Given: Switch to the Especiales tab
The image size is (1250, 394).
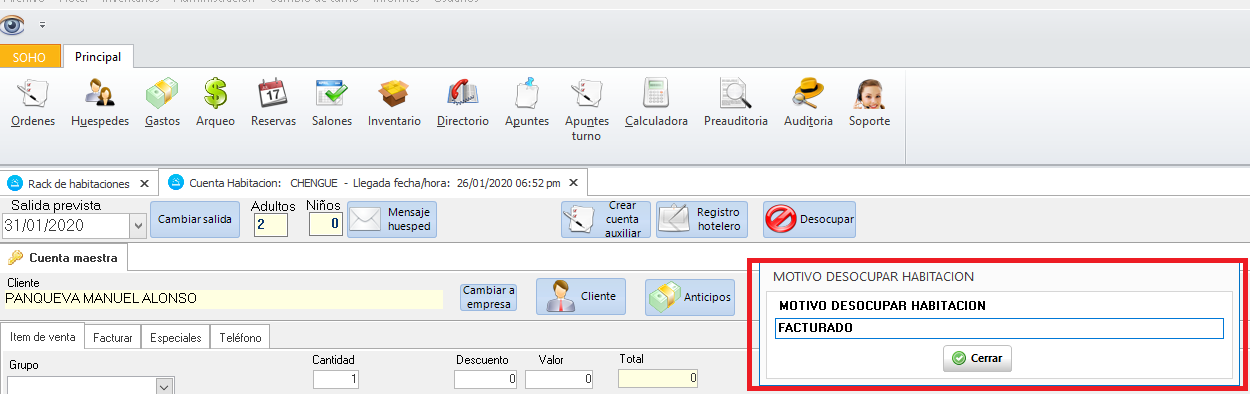Looking at the screenshot, I should coord(176,338).
